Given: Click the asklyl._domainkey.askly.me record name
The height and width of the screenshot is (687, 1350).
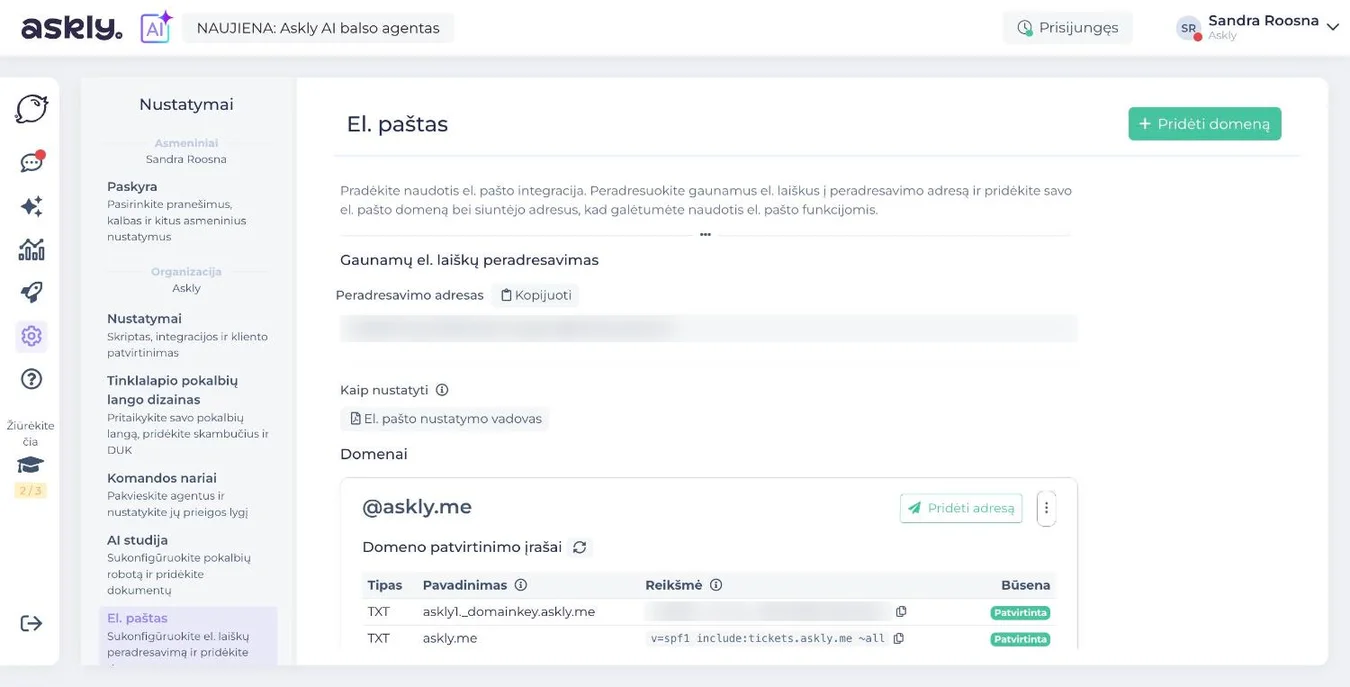Looking at the screenshot, I should (x=509, y=611).
